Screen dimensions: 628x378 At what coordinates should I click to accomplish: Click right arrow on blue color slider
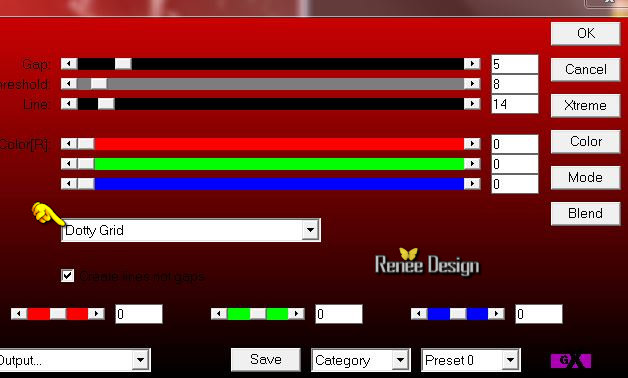coord(472,183)
